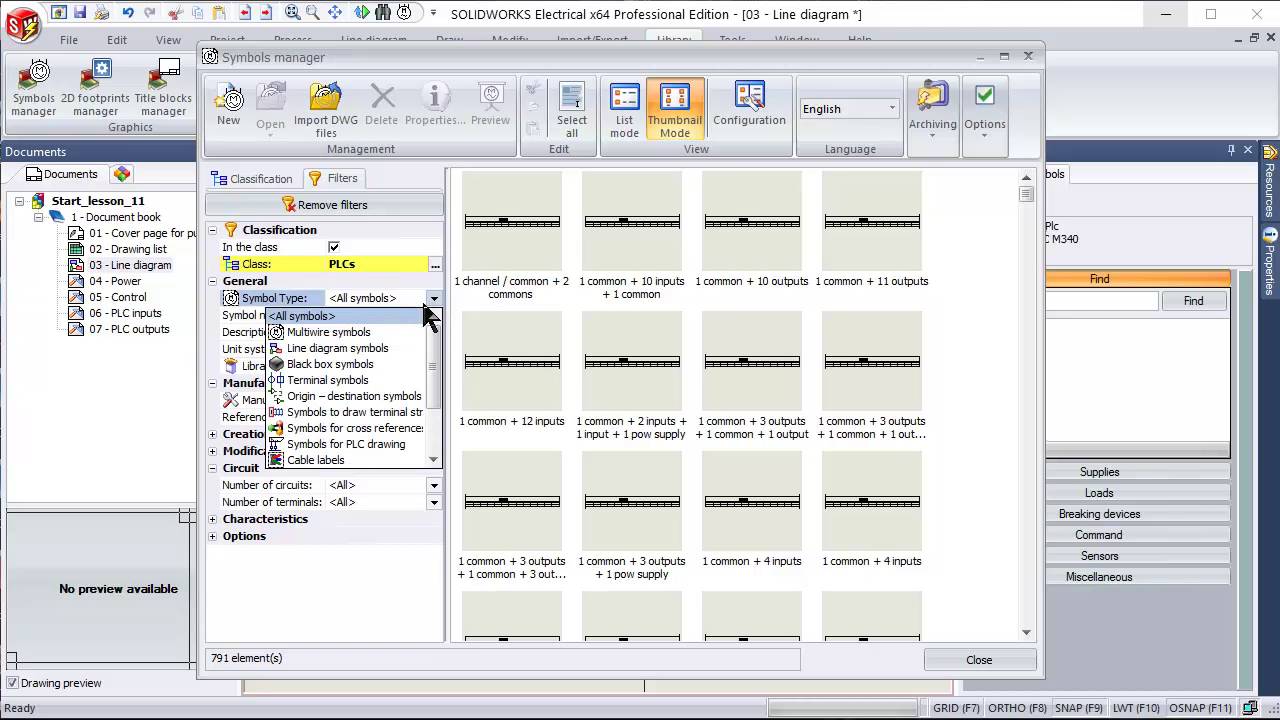Screen dimensions: 1280x720
Task: Open the File menu
Action: click(x=68, y=40)
